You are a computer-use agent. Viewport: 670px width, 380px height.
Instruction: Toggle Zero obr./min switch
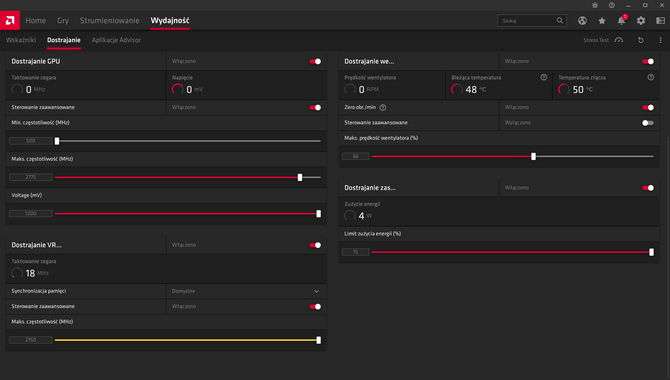tap(648, 107)
